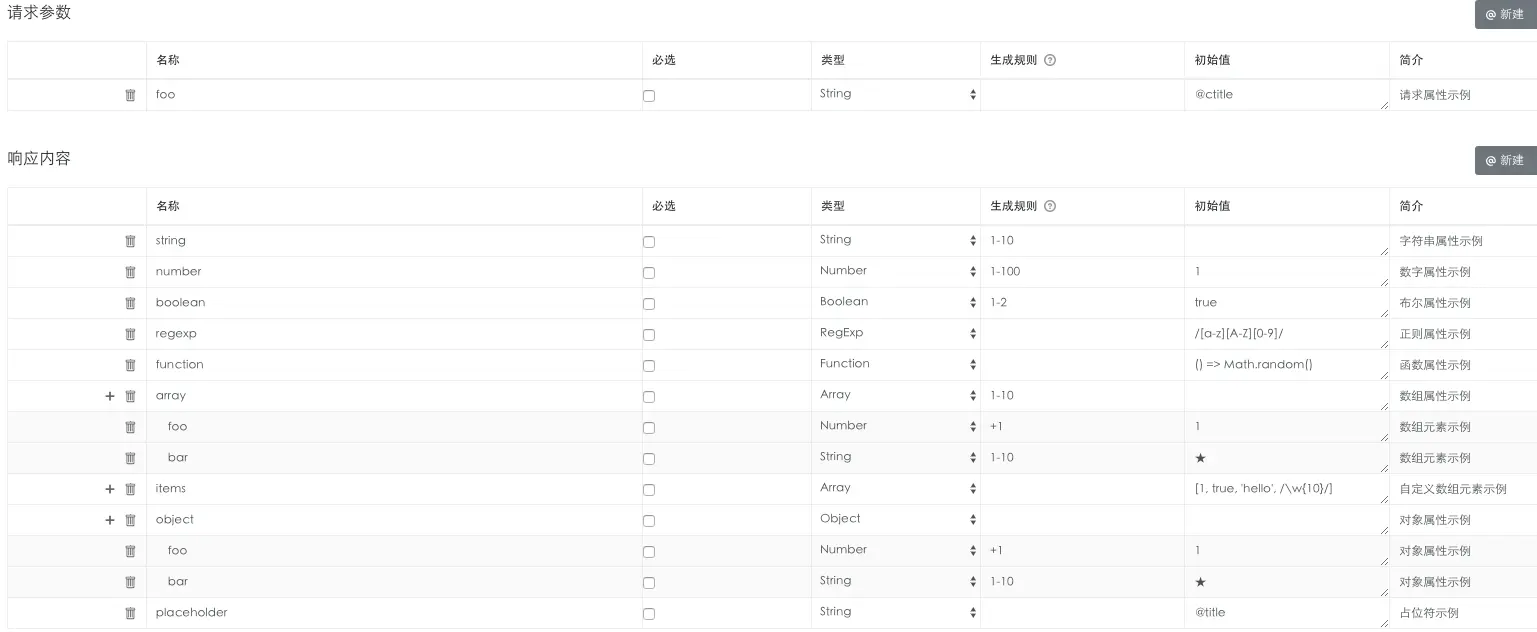Edit generation rule 1-2 for boolean
1537x632 pixels.
1082,303
